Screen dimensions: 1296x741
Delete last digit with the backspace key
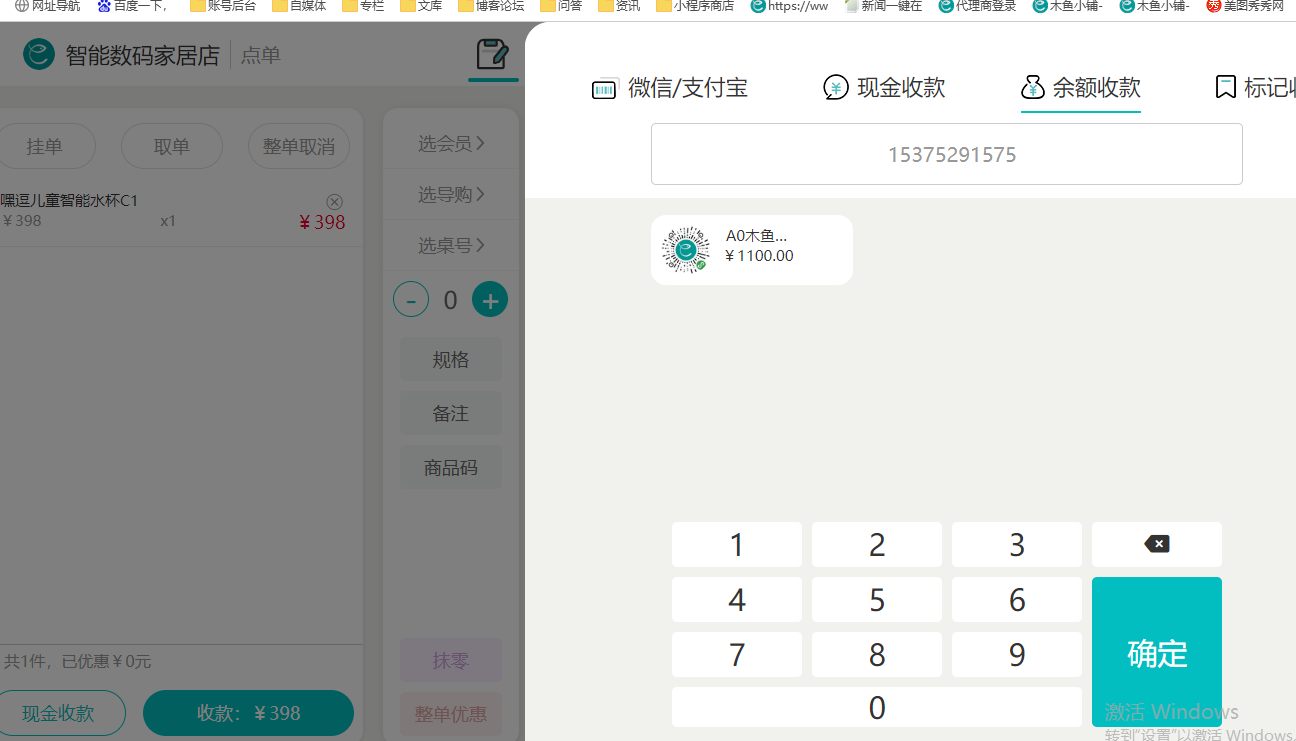coord(1157,544)
